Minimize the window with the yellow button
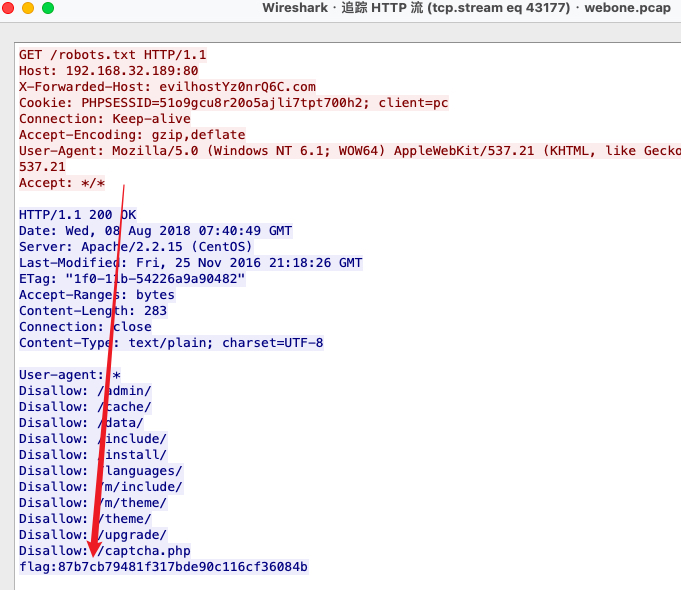Viewport: 681px width, 590px height. [x=29, y=8]
